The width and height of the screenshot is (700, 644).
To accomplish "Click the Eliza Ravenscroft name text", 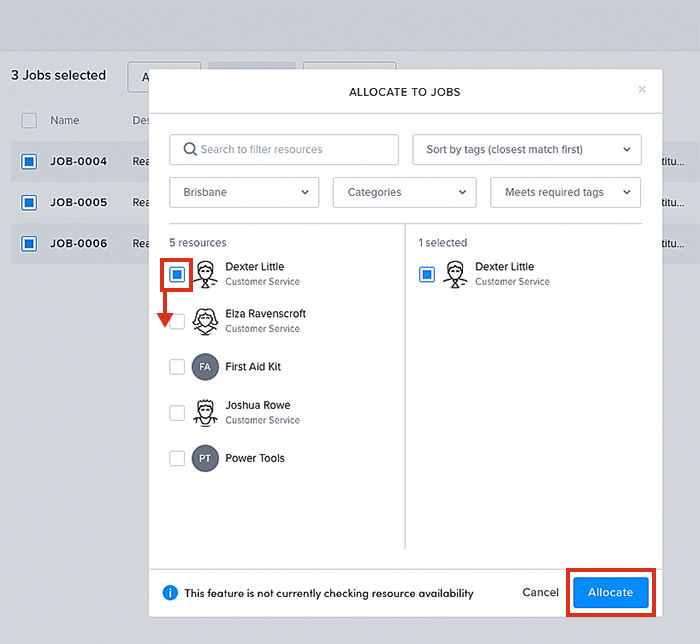I will (x=266, y=314).
